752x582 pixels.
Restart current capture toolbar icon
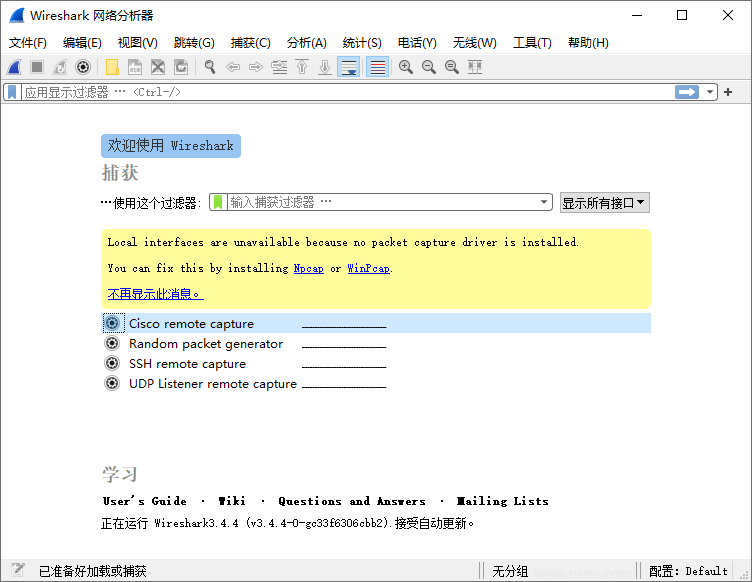tap(60, 67)
